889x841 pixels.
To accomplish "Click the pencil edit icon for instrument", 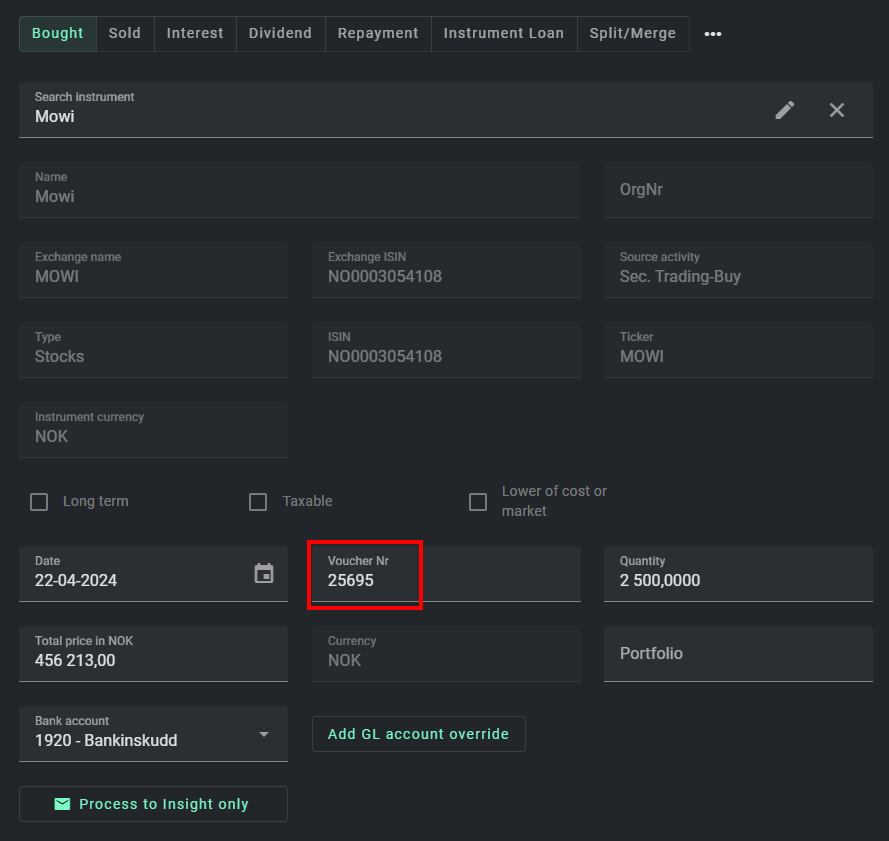I will [785, 110].
